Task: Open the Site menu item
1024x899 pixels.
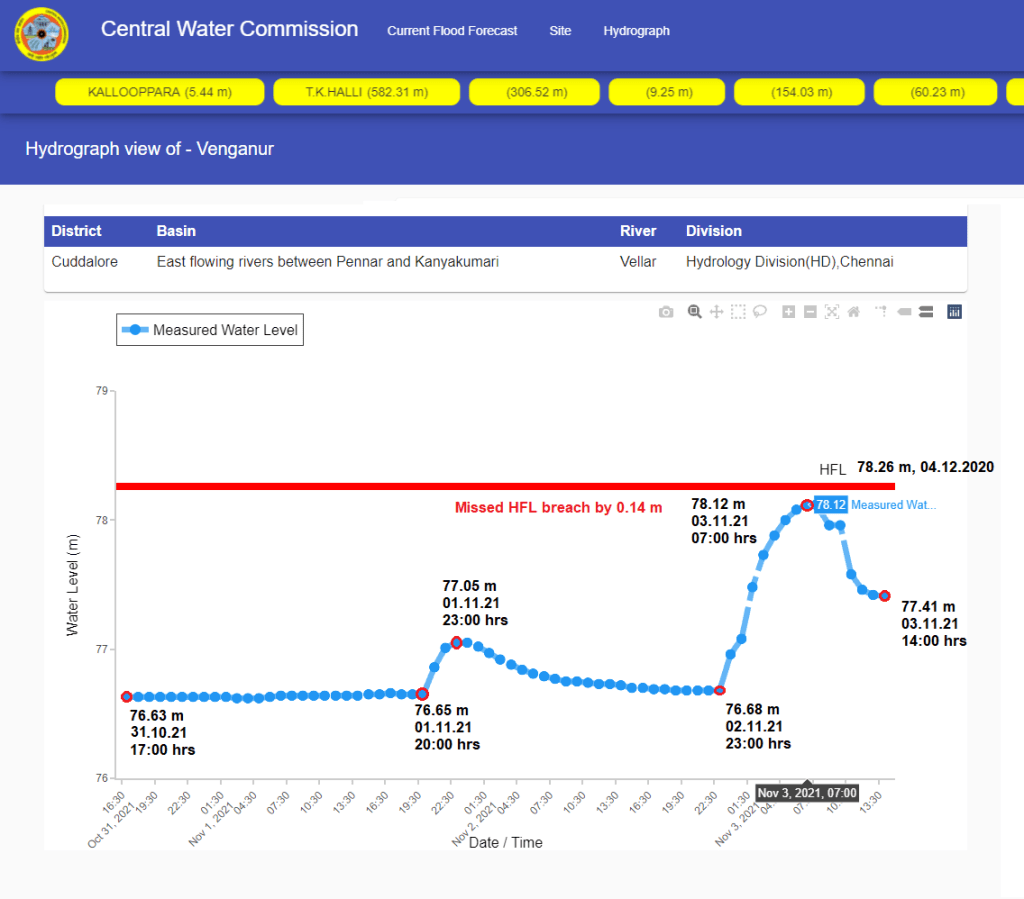Action: pyautogui.click(x=560, y=31)
